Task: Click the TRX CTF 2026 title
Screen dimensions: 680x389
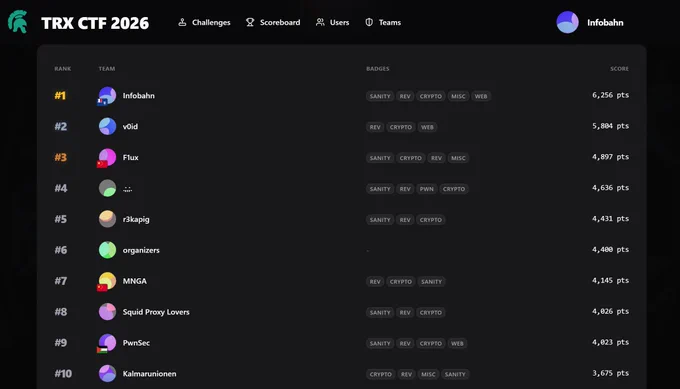Action: click(x=95, y=23)
